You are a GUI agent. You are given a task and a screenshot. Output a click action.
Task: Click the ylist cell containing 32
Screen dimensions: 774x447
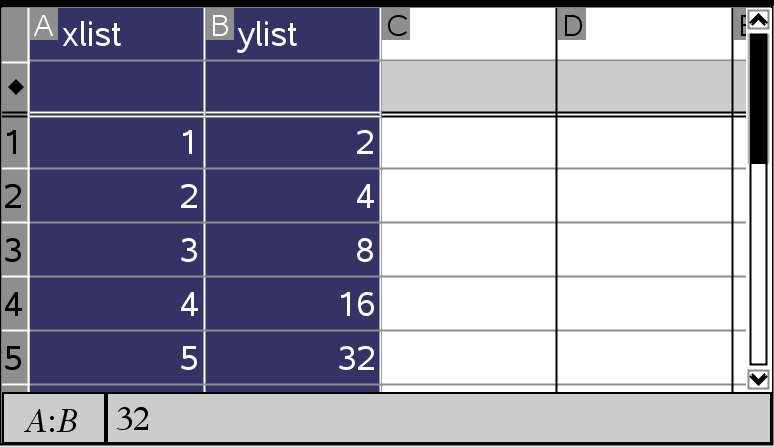tap(292, 357)
